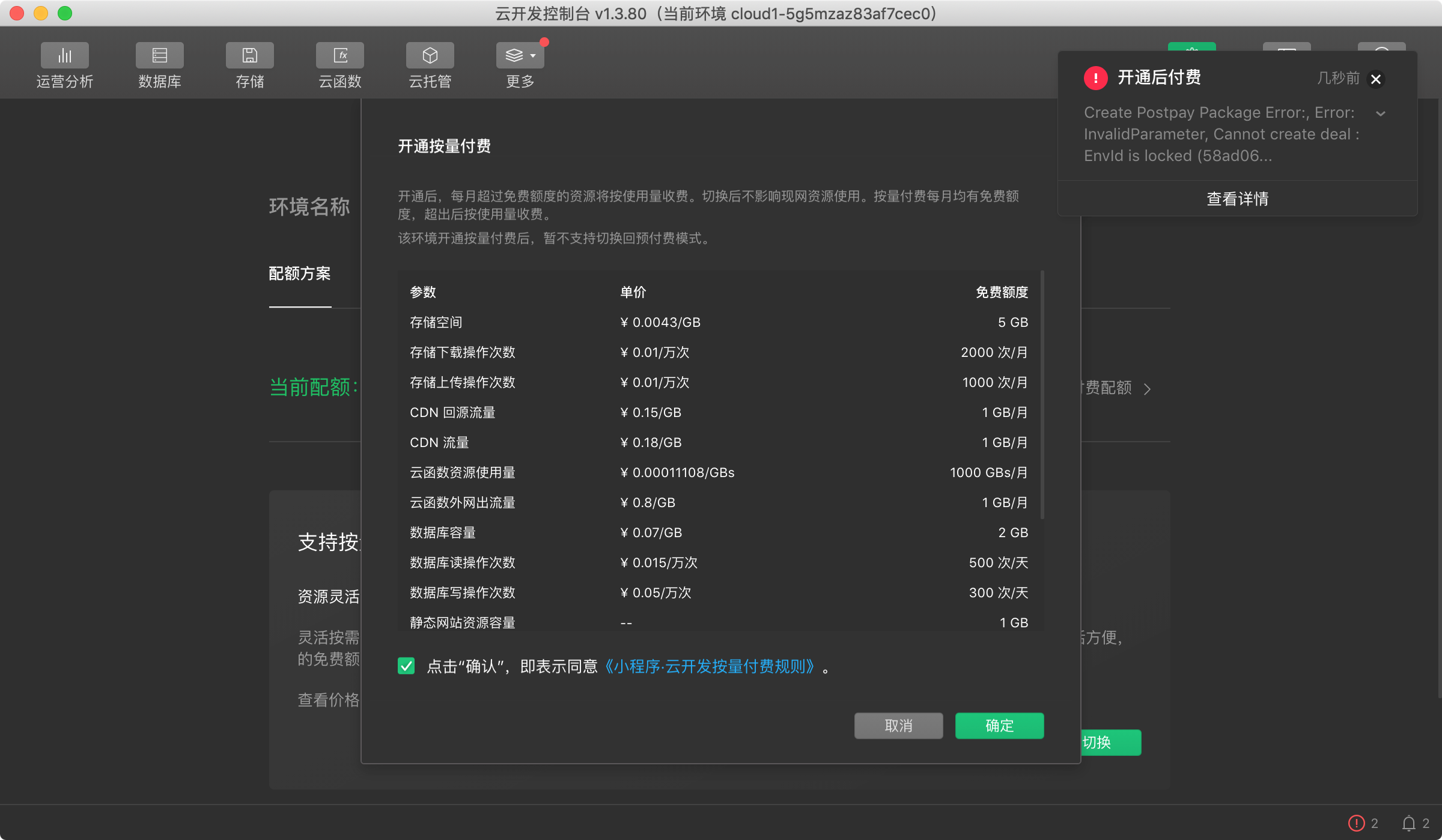Click the error count icon in status bar
The image size is (1442, 840).
tap(1357, 823)
